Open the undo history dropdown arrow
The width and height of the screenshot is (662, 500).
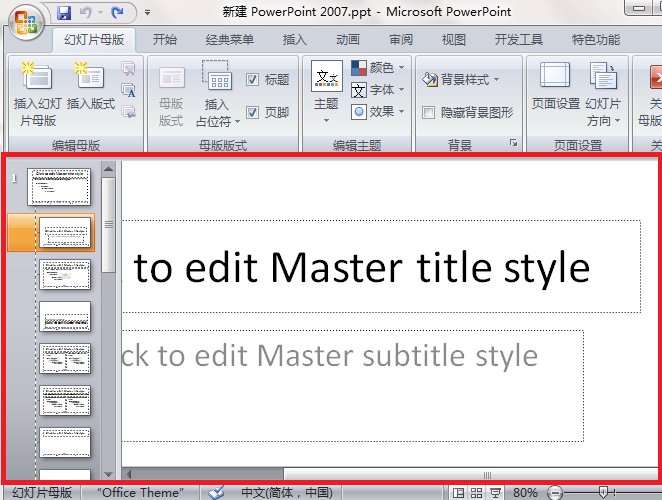tap(100, 13)
